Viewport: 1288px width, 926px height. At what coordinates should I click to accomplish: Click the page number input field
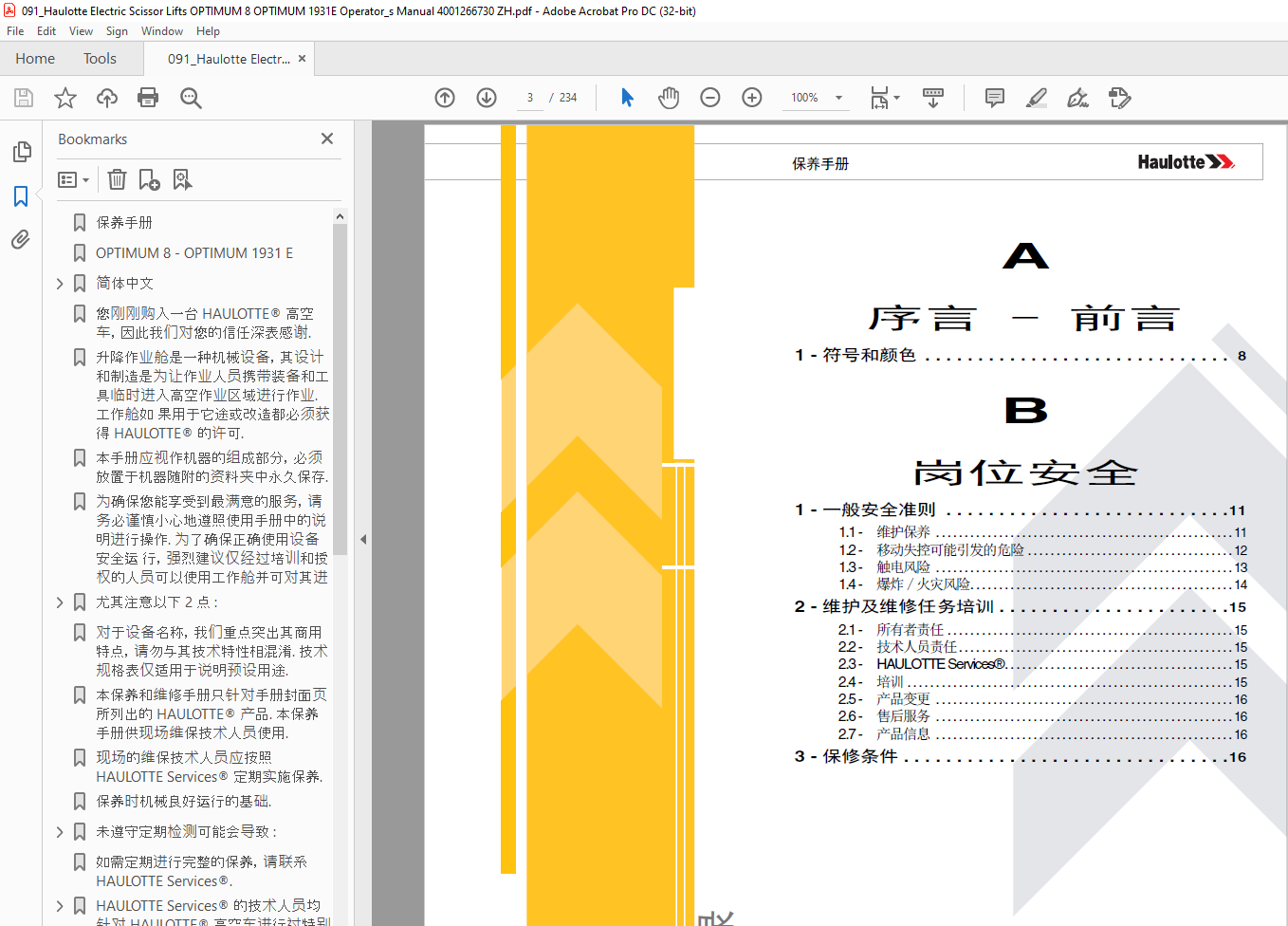tap(529, 98)
